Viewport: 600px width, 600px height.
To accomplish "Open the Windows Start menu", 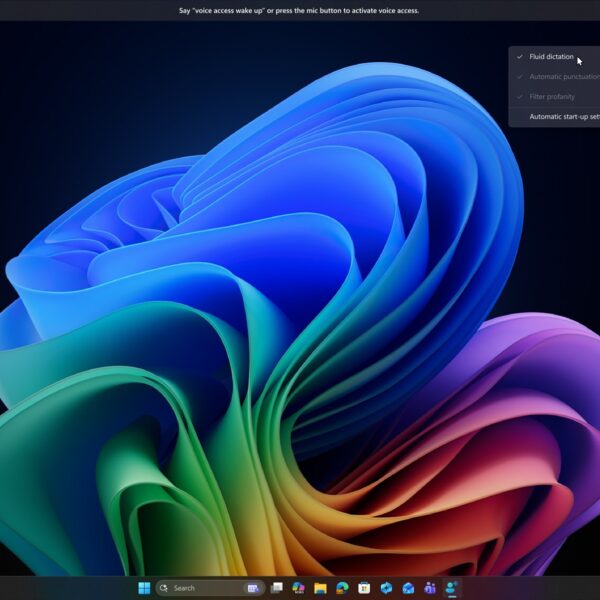I will click(x=144, y=588).
